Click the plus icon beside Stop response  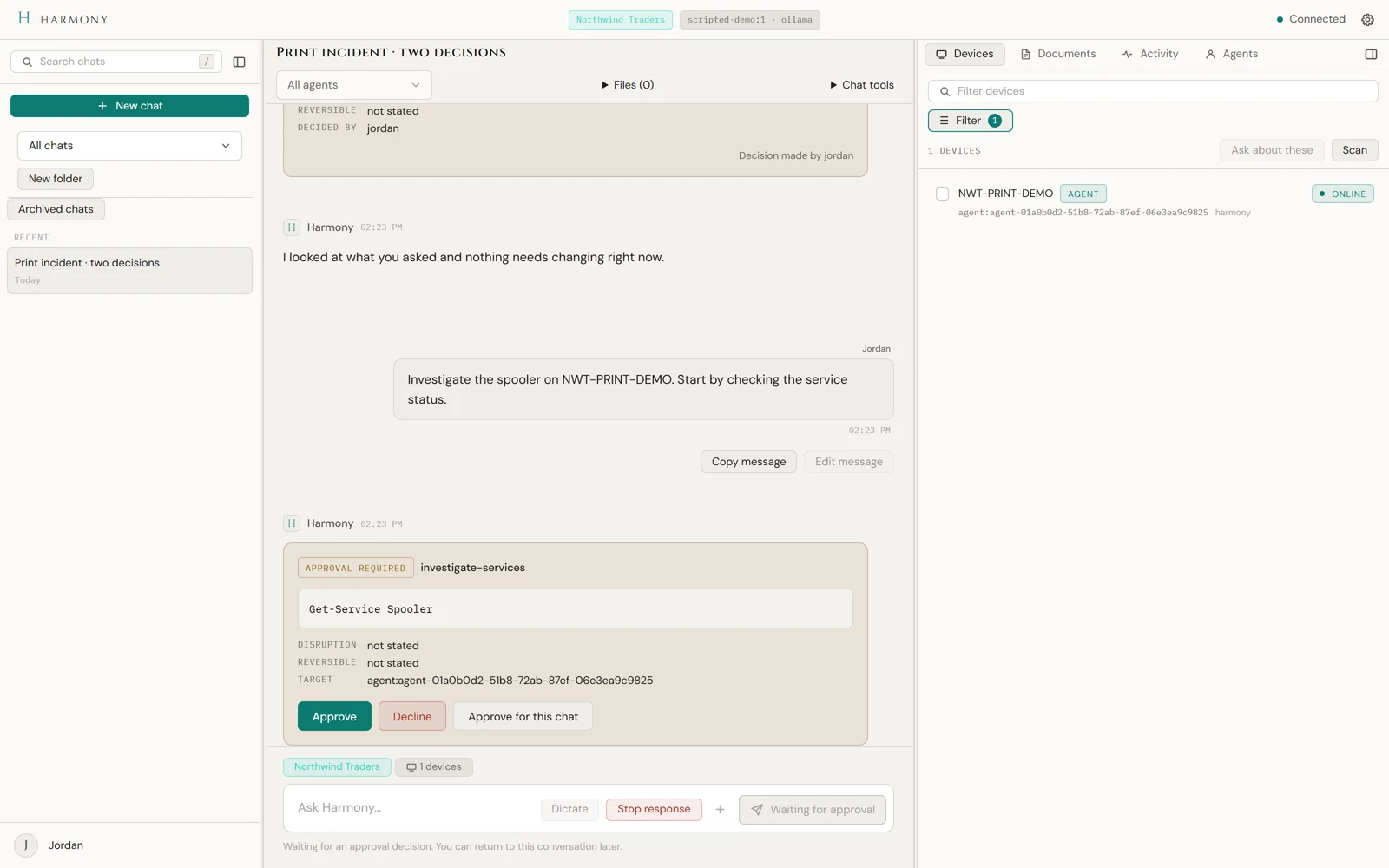tap(720, 809)
